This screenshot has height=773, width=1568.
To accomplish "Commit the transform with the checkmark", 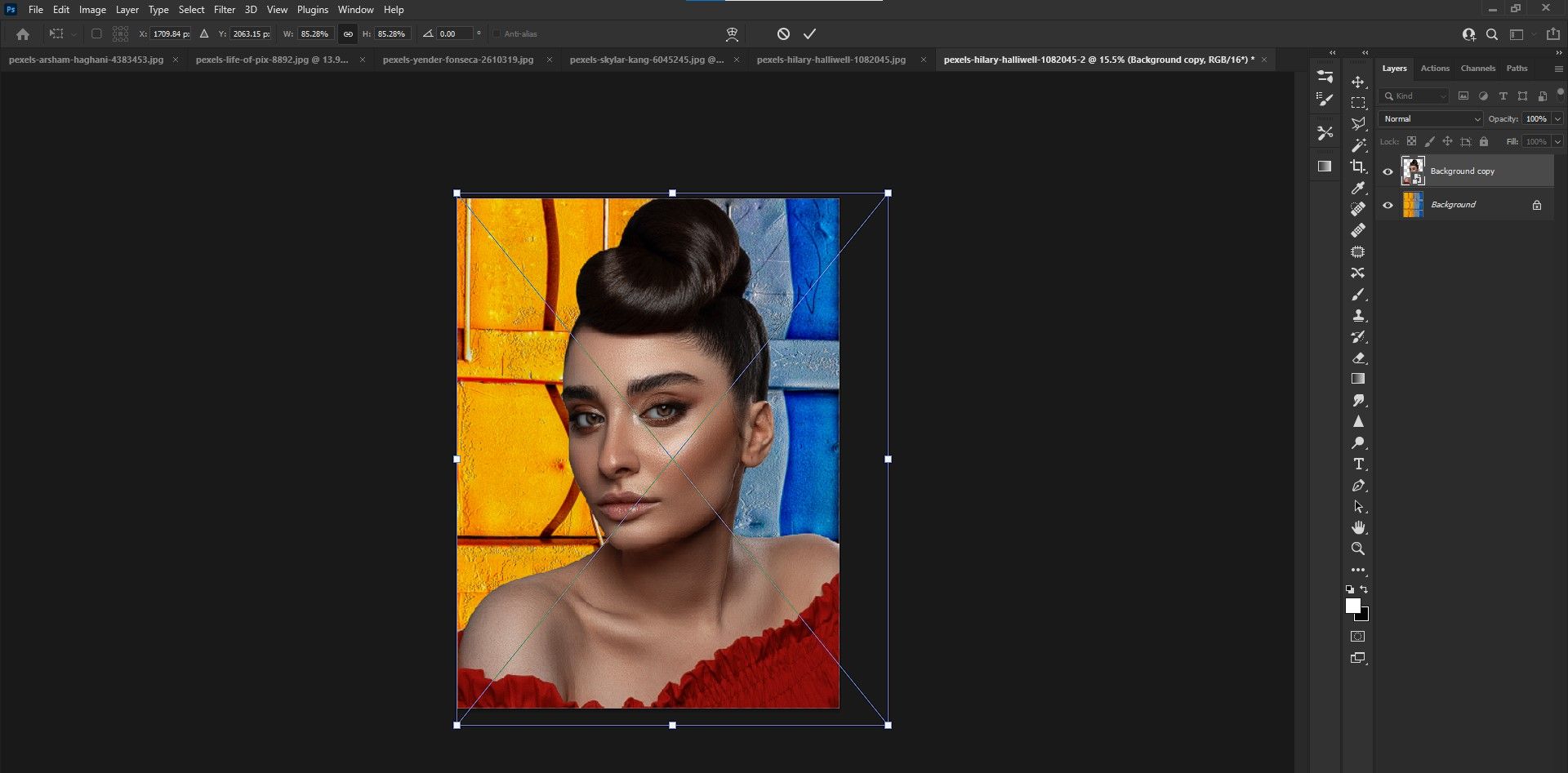I will coord(809,33).
